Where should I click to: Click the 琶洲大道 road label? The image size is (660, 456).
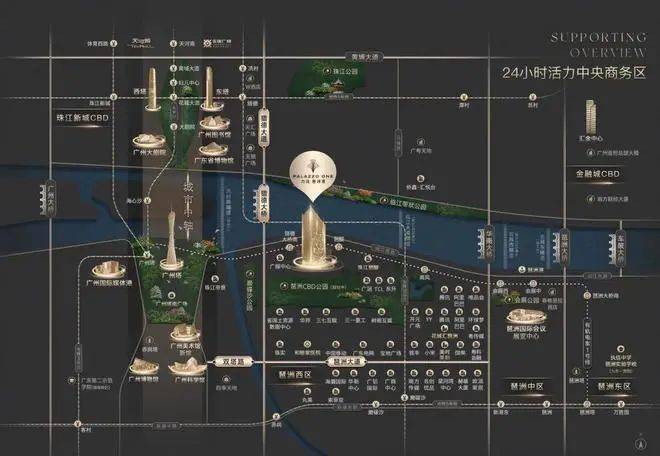coord(346,362)
